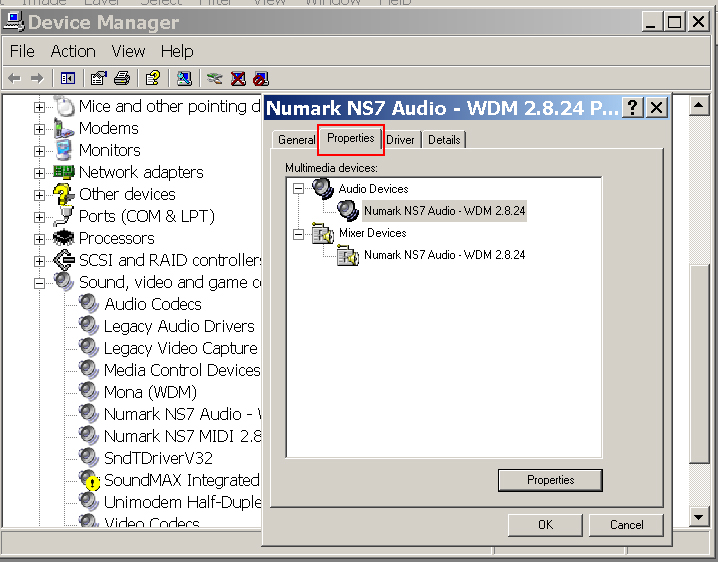Click the Other devices question mark icon

point(64,194)
